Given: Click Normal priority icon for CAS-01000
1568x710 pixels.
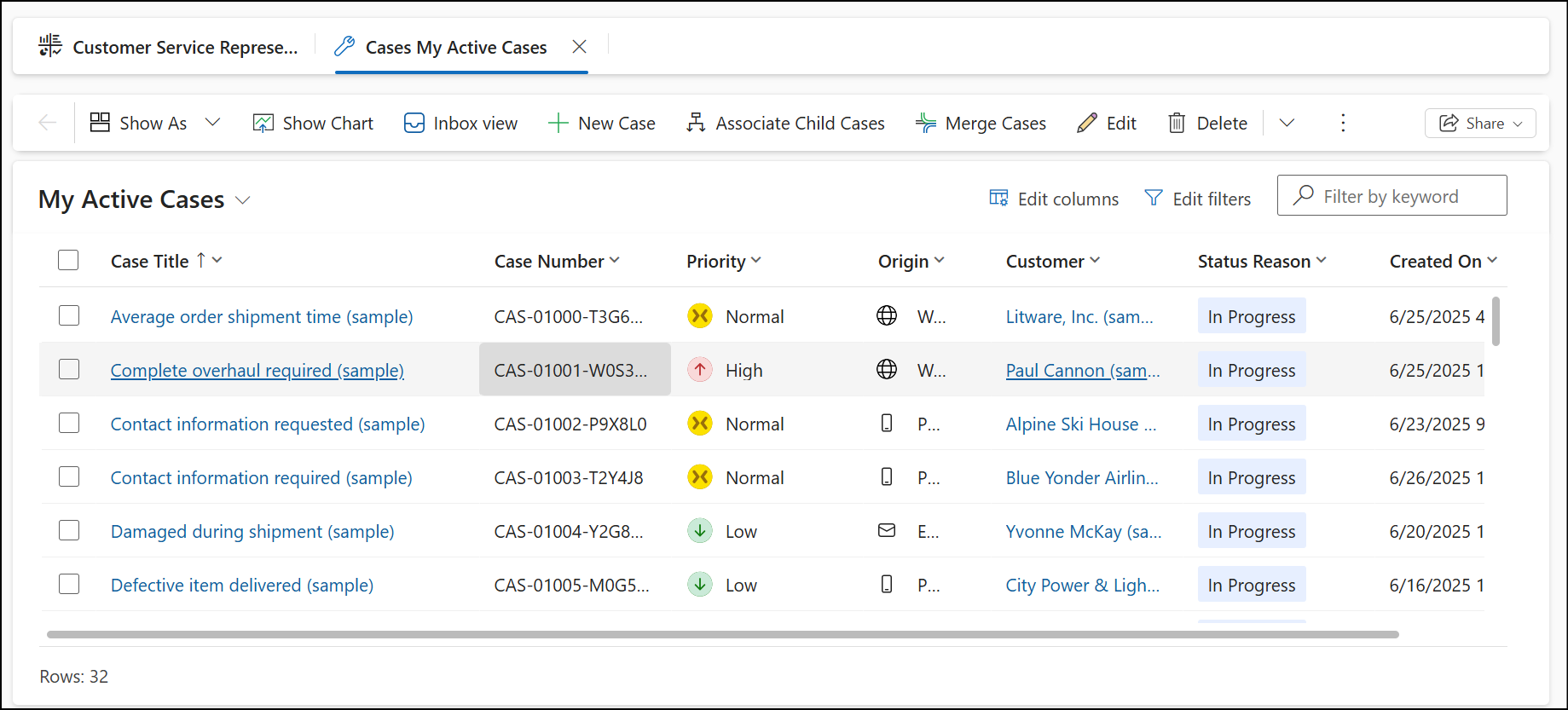Looking at the screenshot, I should [x=700, y=315].
